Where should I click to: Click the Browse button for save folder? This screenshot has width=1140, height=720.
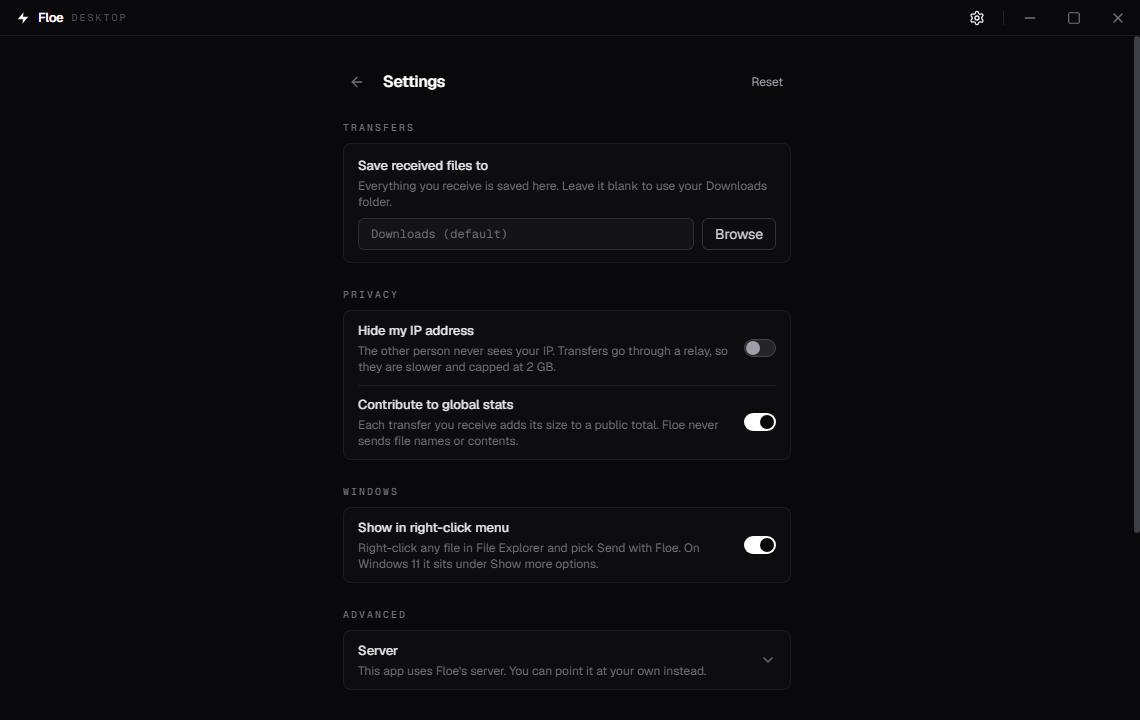pyautogui.click(x=738, y=234)
